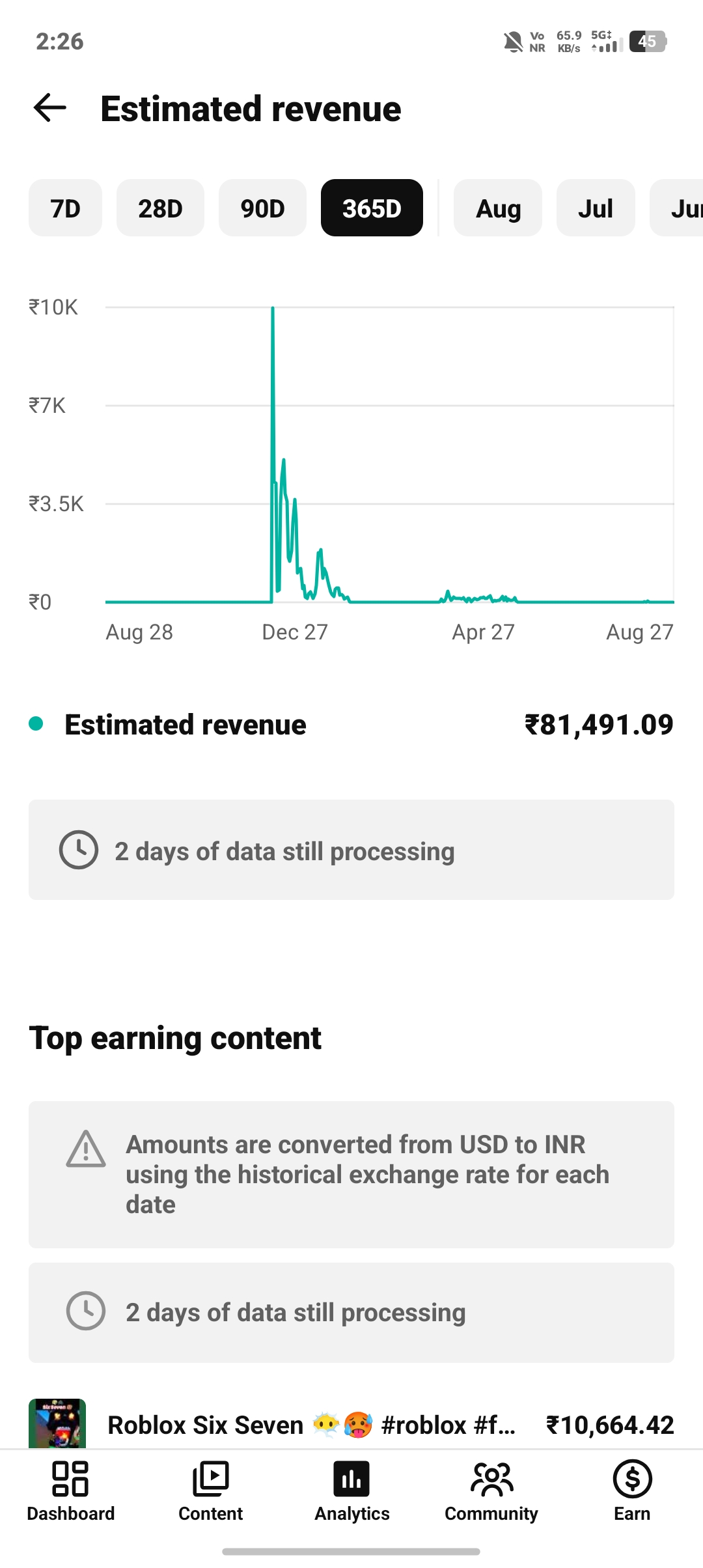Choose the Aug month filter
703x1568 pixels.
coord(498,208)
